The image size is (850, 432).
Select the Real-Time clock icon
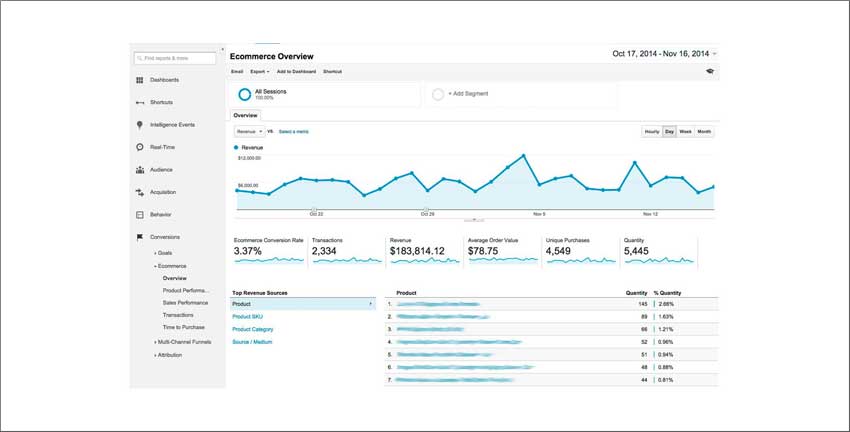[x=140, y=147]
